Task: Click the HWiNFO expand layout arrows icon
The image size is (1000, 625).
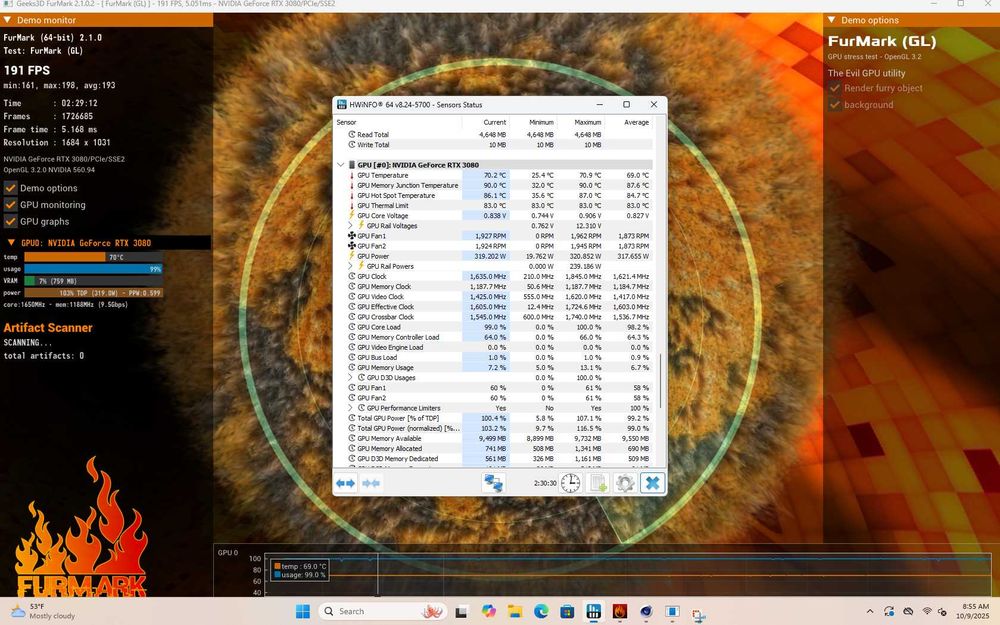Action: (345, 483)
